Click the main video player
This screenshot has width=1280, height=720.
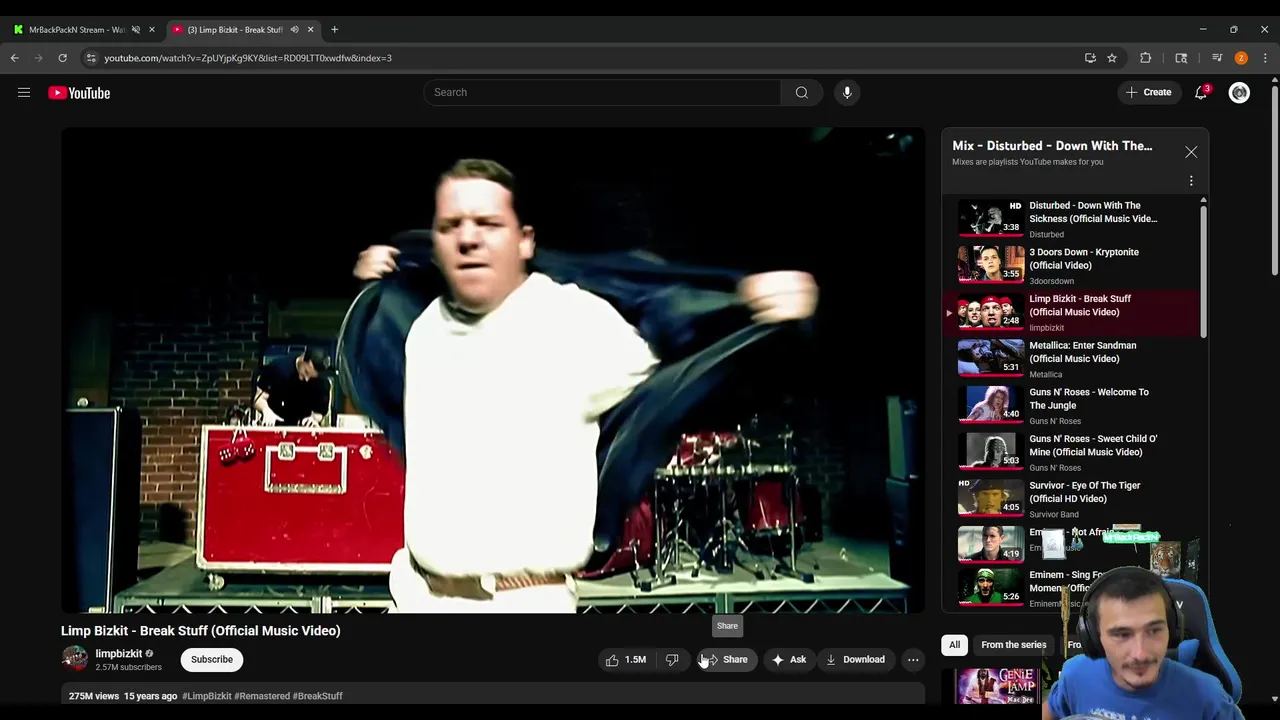pos(493,370)
